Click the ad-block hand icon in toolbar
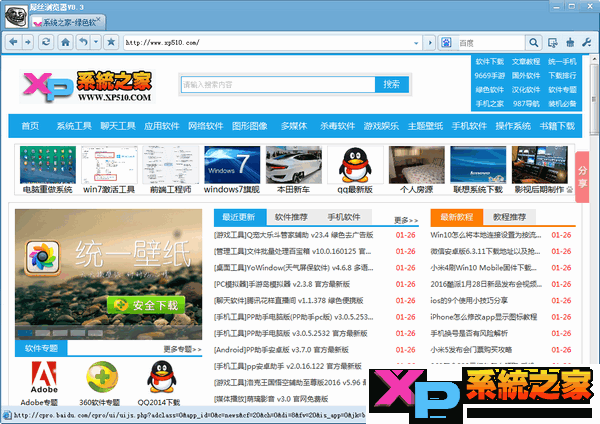Image resolution: width=600 pixels, height=424 pixels. click(x=570, y=42)
